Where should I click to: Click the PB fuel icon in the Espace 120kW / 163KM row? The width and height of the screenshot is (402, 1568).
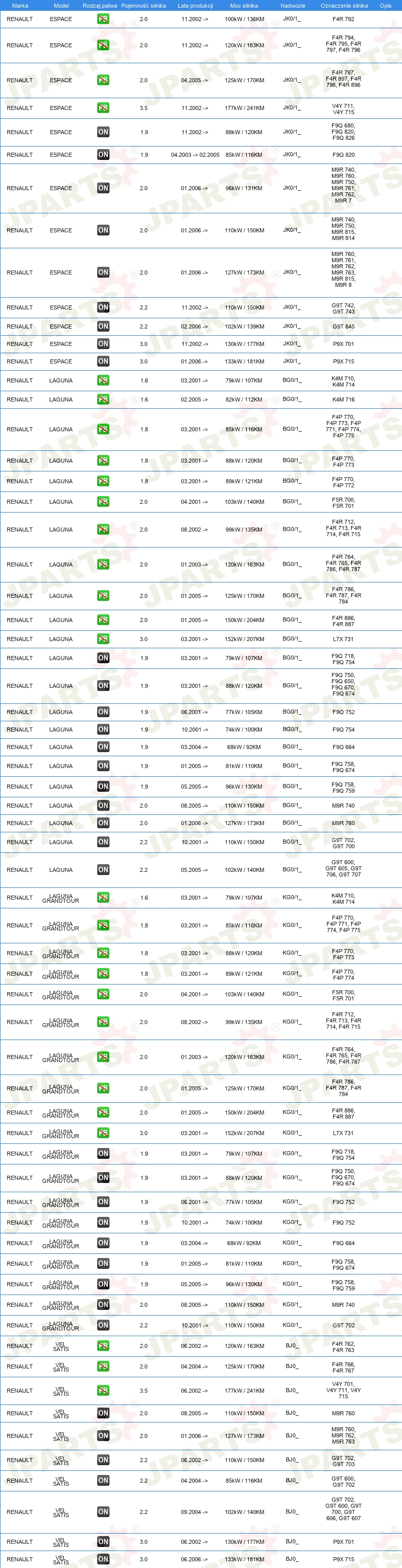pos(103,45)
